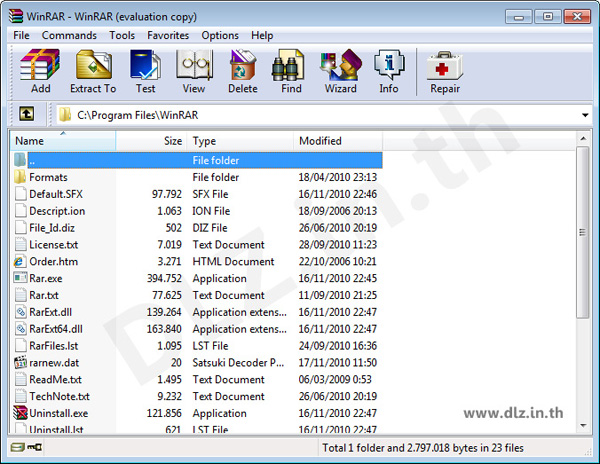600x464 pixels.
Task: Click the 06/03/2009 0:53 modified date
Action: pyautogui.click(x=335, y=379)
